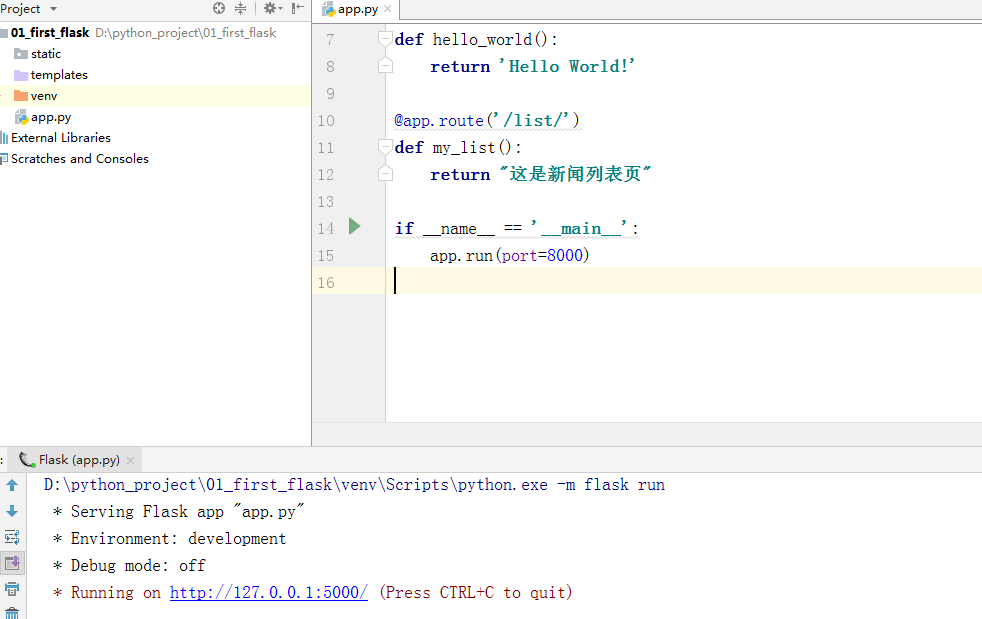Toggle soft-wrap in the Run console
This screenshot has height=619, width=982.
click(12, 538)
